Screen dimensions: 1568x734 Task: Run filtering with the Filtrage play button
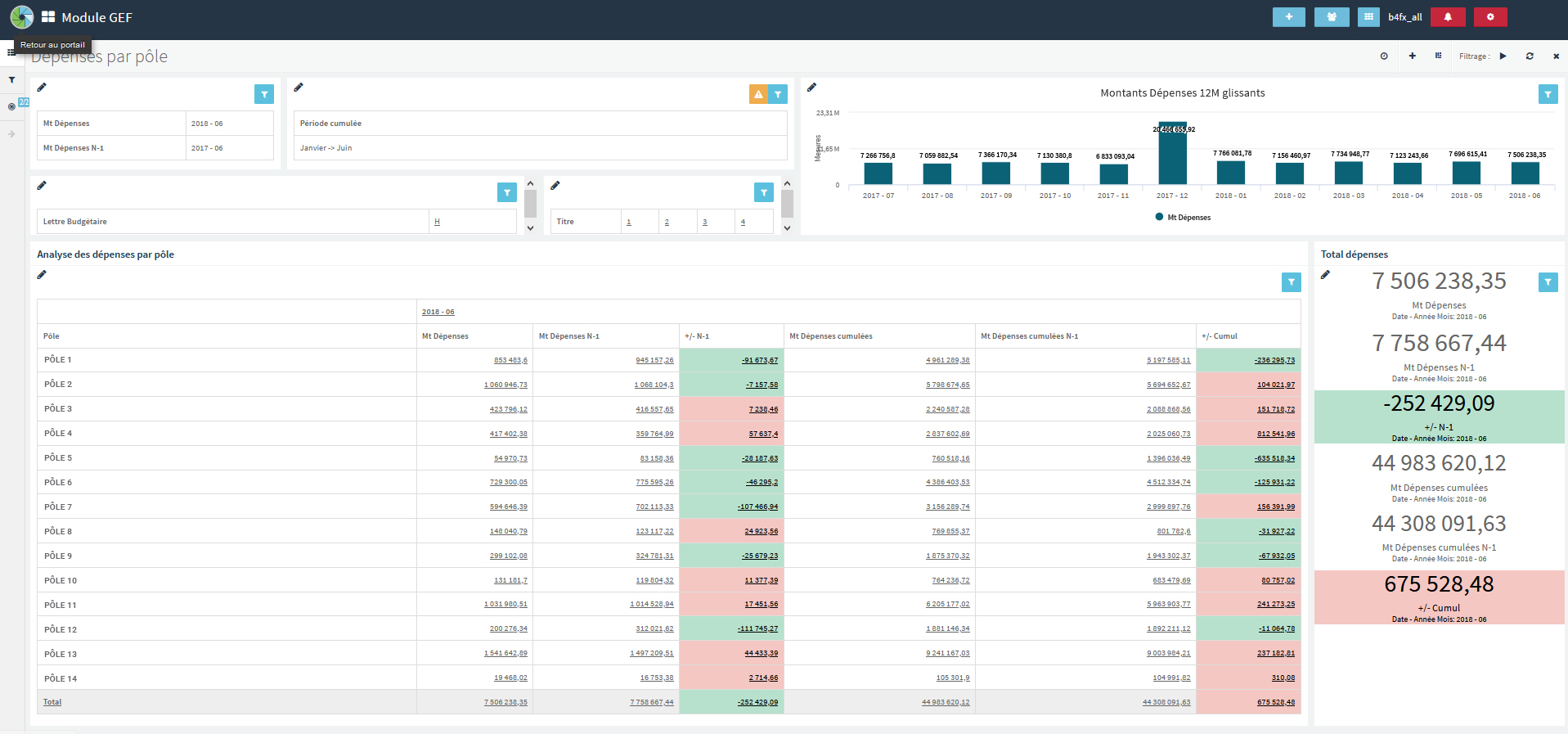click(x=1503, y=56)
